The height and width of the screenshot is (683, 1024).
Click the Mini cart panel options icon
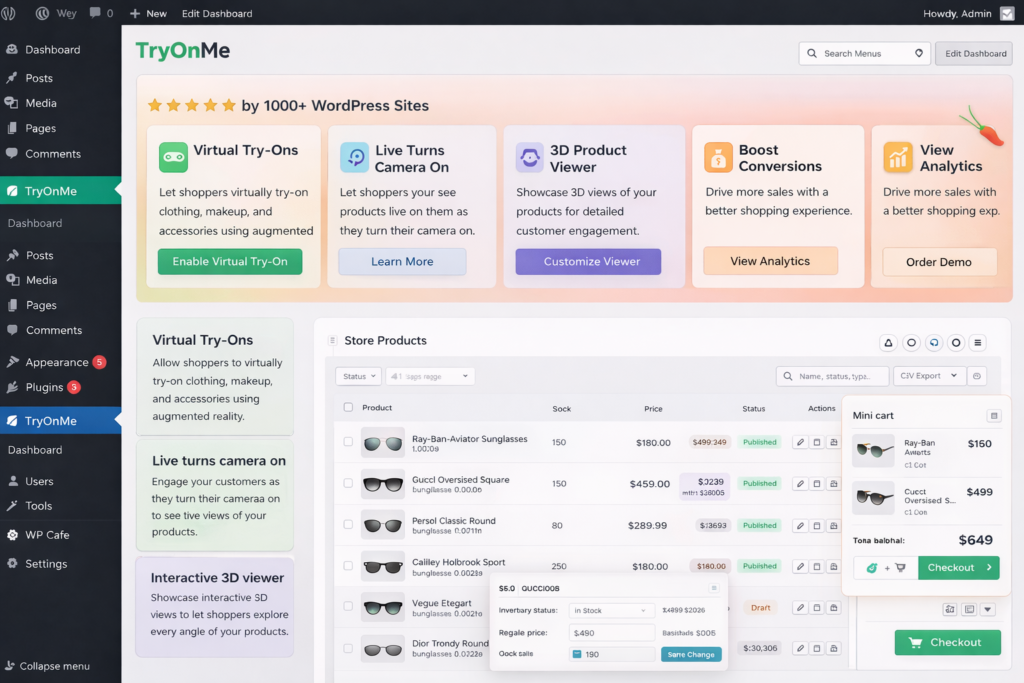[993, 416]
